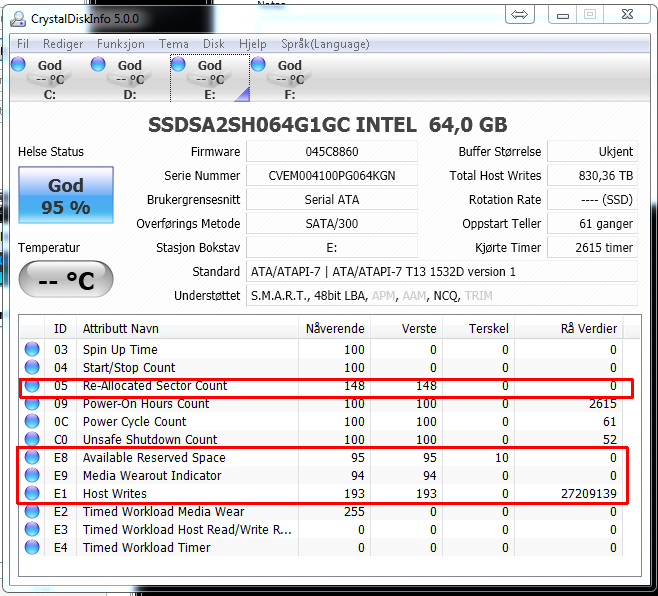Click status orb for Unsafe Shutdown Count
This screenshot has width=658, height=596.
coord(32,439)
